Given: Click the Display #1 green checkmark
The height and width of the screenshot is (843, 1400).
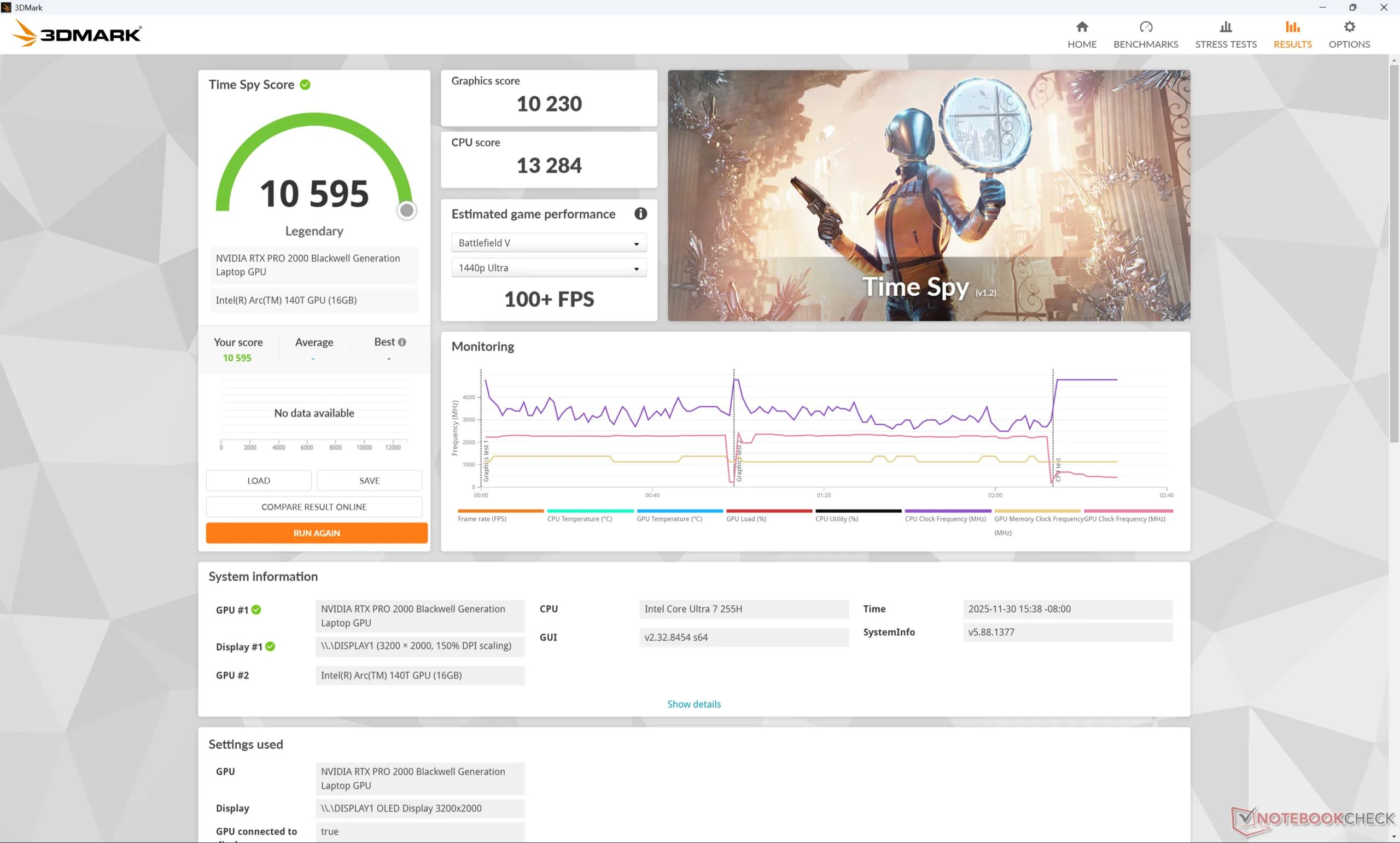Looking at the screenshot, I should point(271,646).
